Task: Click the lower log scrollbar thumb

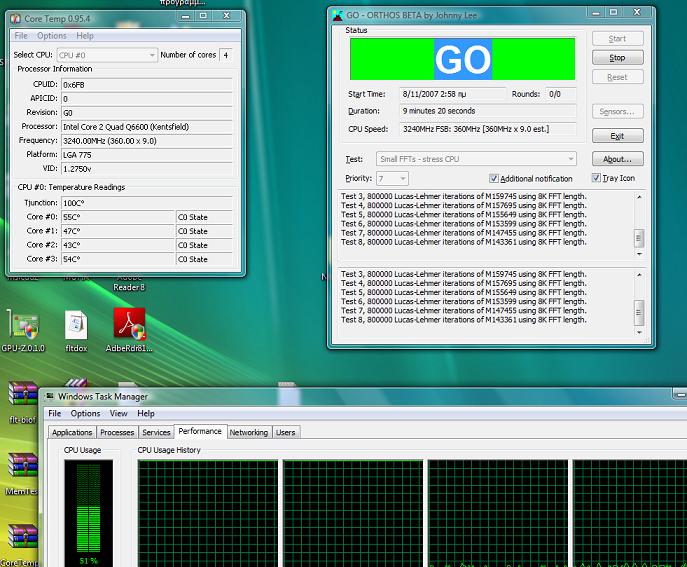Action: point(639,312)
